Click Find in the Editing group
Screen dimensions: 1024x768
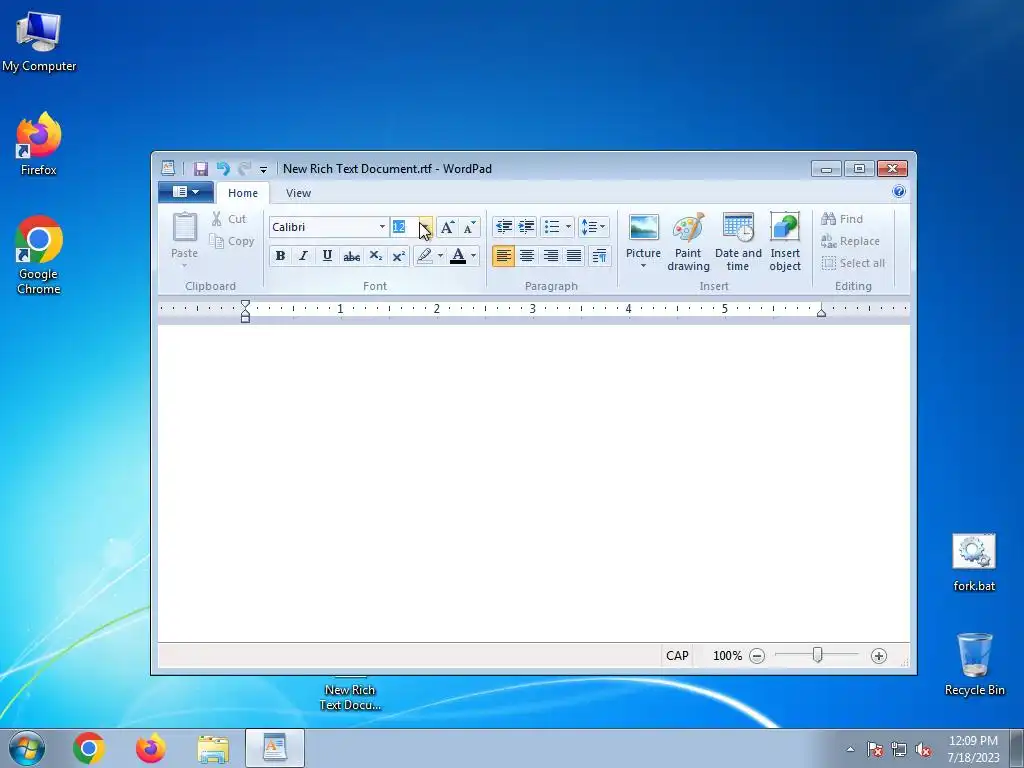click(842, 219)
